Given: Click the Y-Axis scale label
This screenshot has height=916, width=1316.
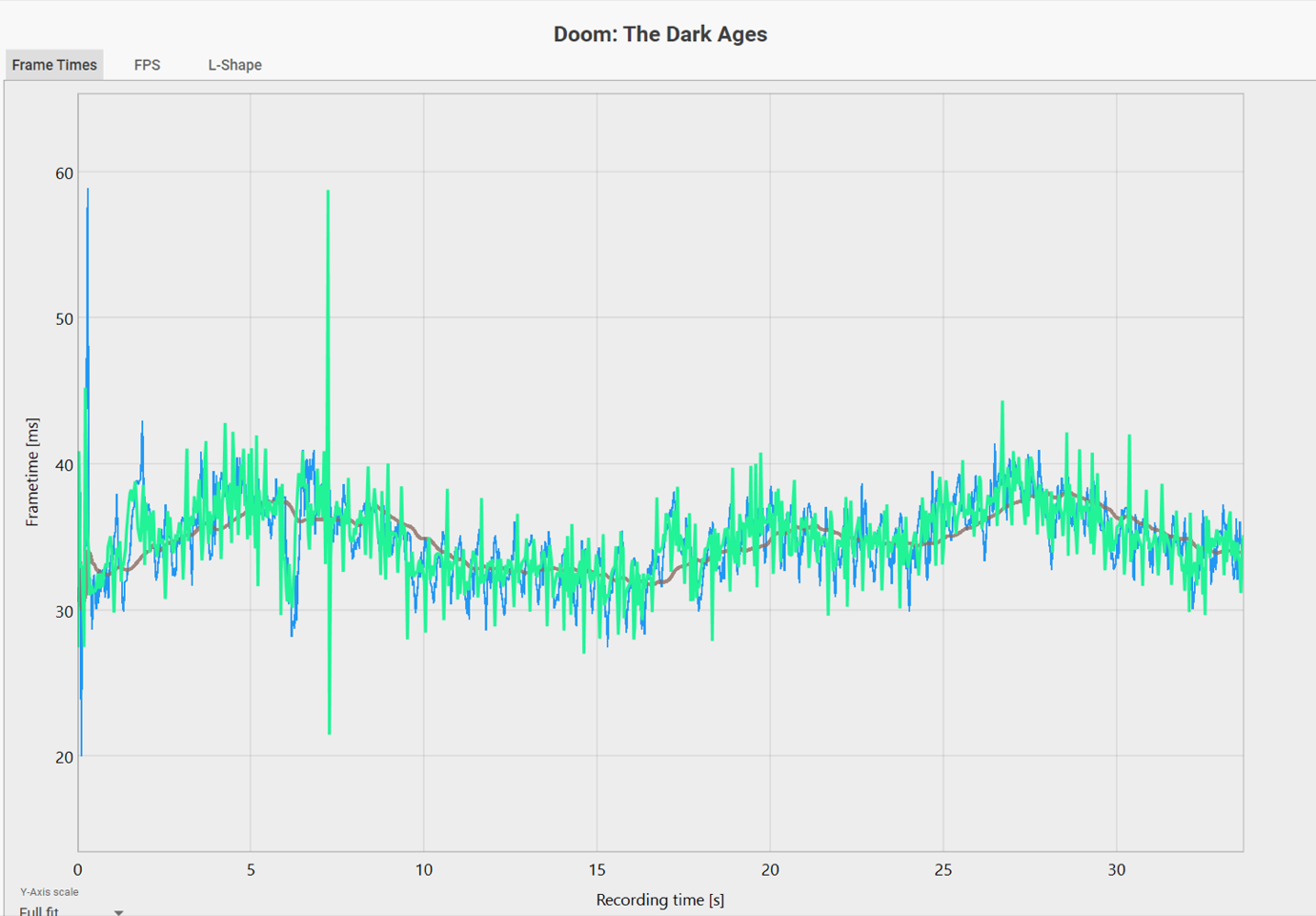Looking at the screenshot, I should 49,892.
